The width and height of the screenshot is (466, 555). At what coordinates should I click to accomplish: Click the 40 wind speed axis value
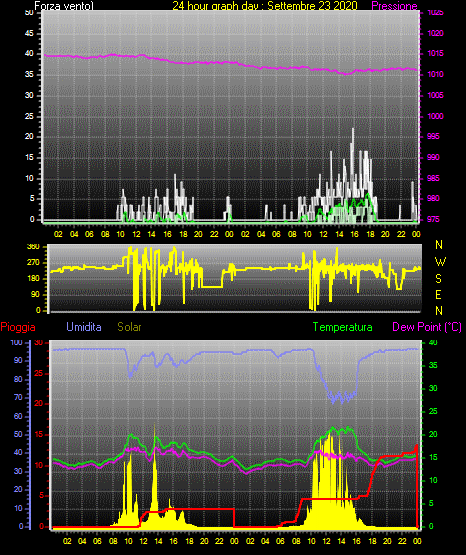point(29,54)
